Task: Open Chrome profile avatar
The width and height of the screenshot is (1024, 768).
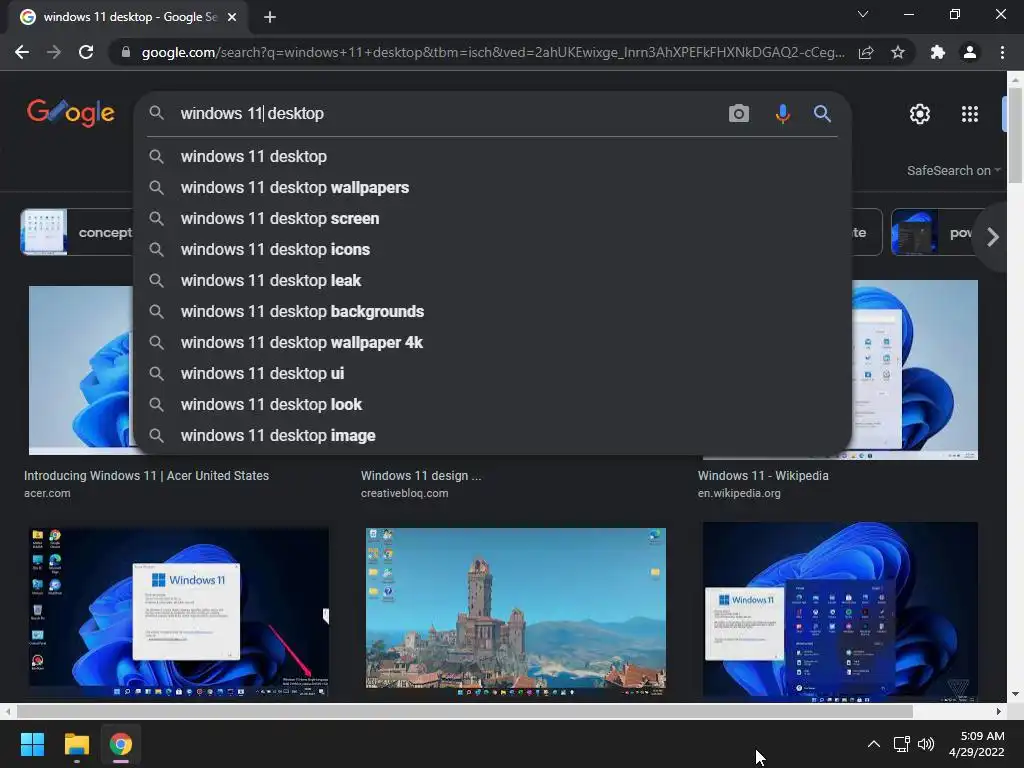Action: pyautogui.click(x=970, y=52)
